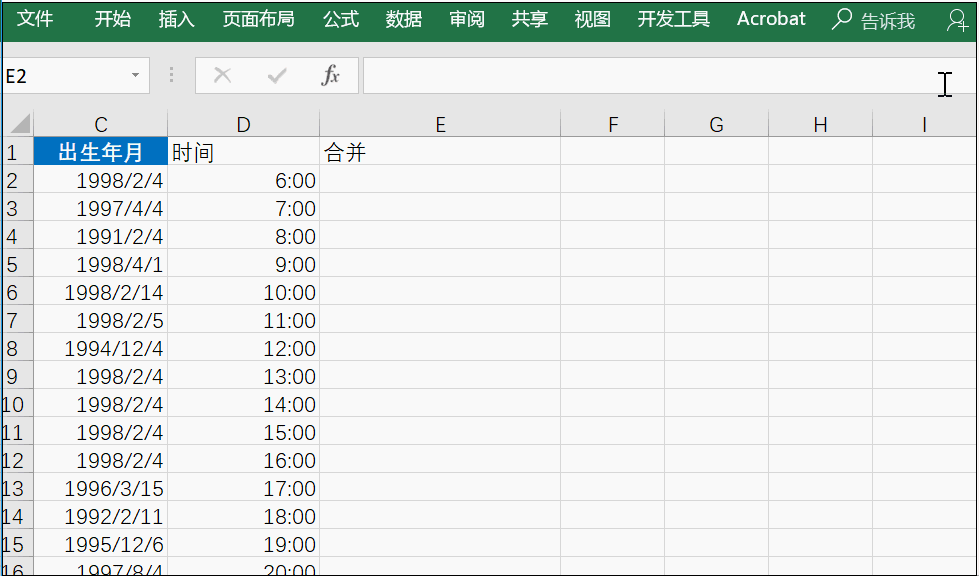Select cell containing 1994/12/4

(101, 348)
